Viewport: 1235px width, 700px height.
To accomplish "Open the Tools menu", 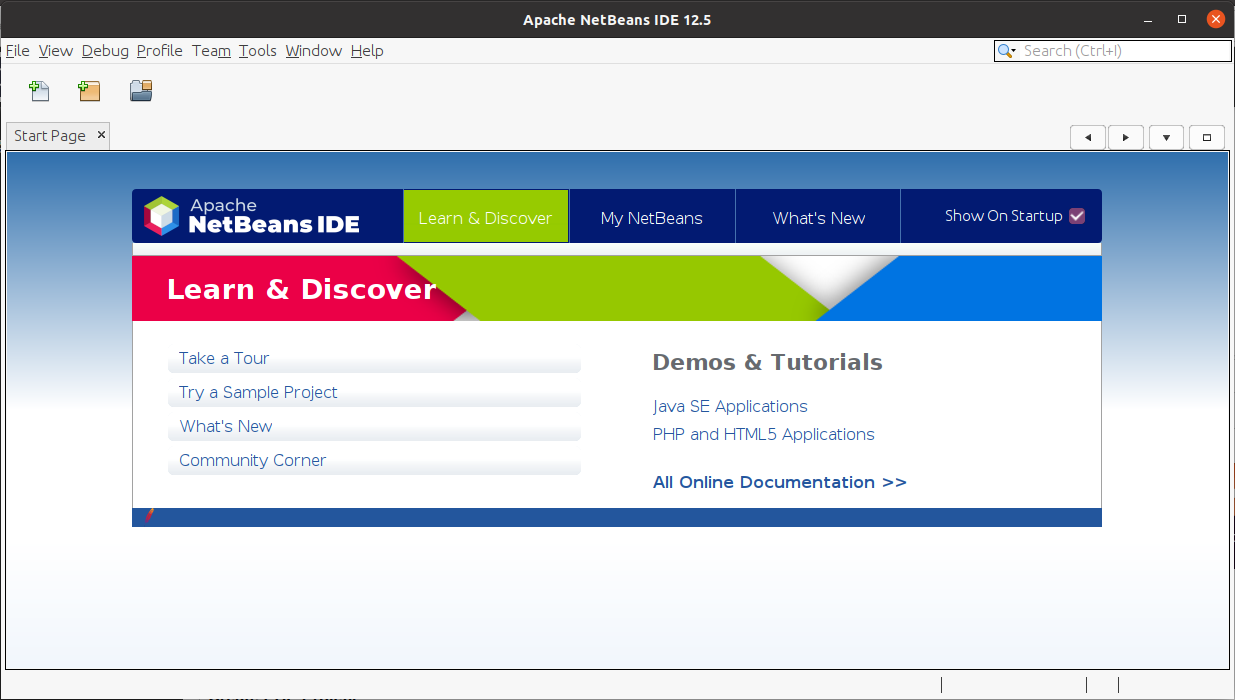I will [x=258, y=51].
